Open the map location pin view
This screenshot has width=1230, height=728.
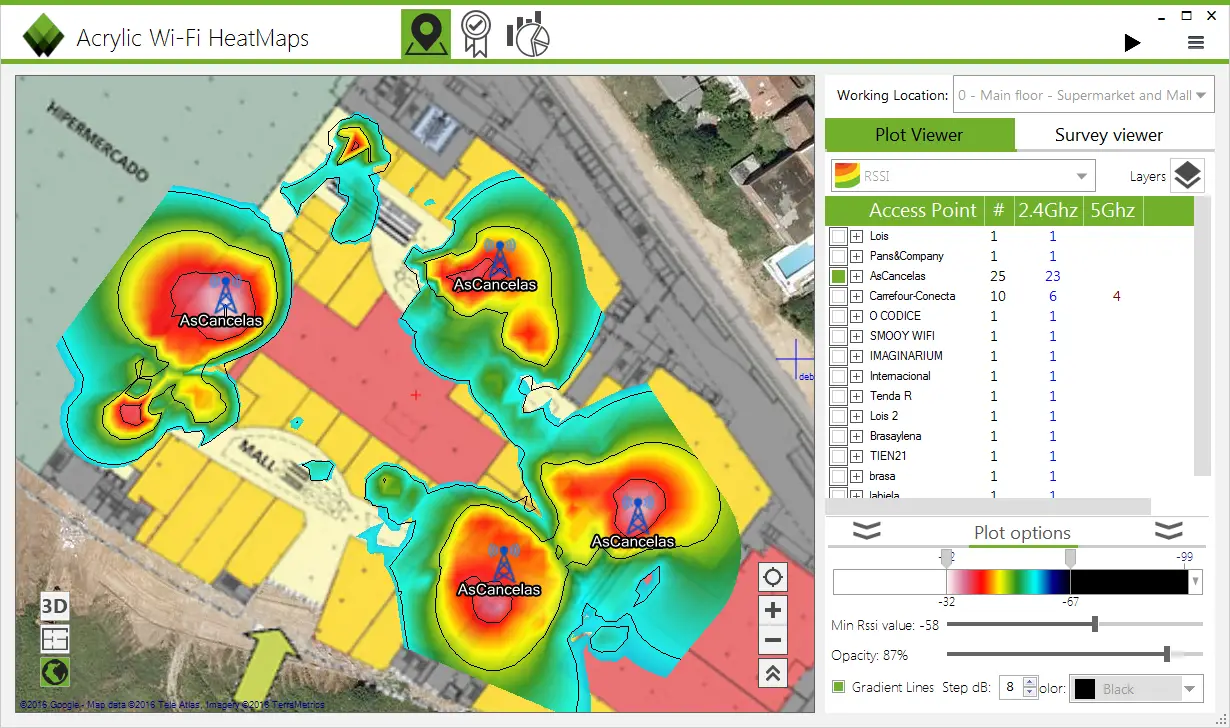click(426, 35)
